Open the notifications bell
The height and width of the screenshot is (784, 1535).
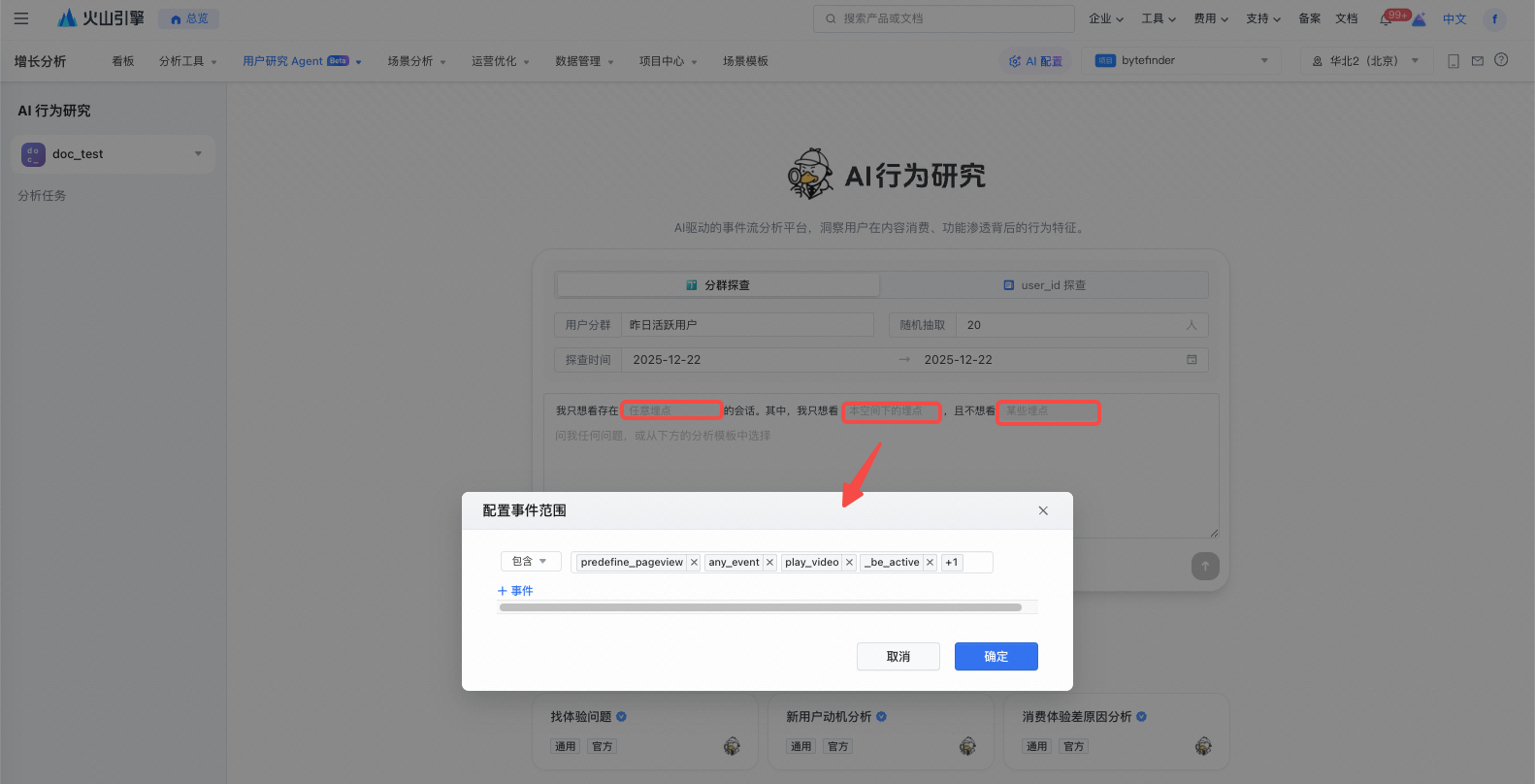point(1387,18)
